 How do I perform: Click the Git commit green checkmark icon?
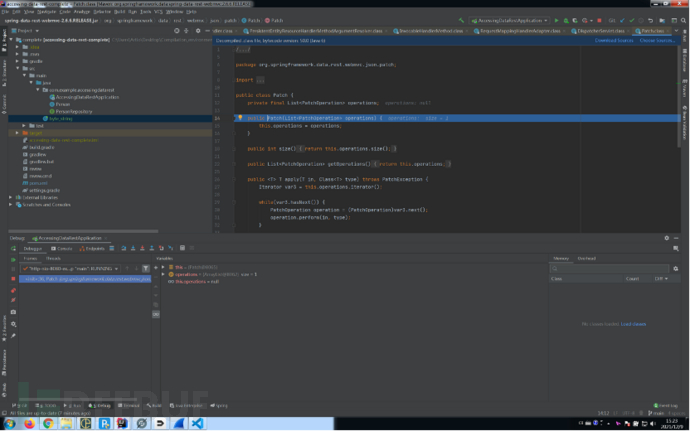click(631, 20)
